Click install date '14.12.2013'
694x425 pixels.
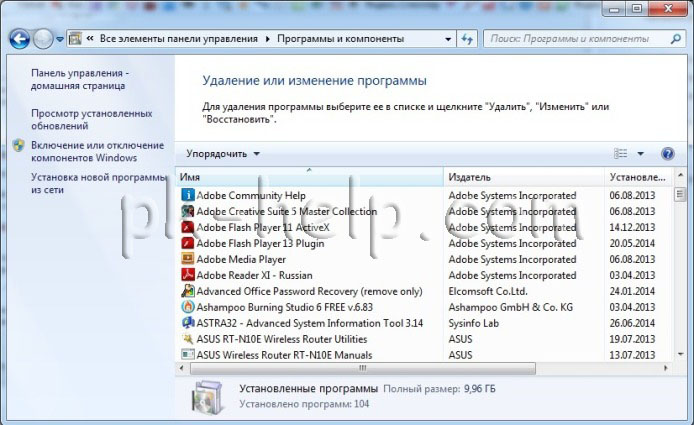coord(632,227)
